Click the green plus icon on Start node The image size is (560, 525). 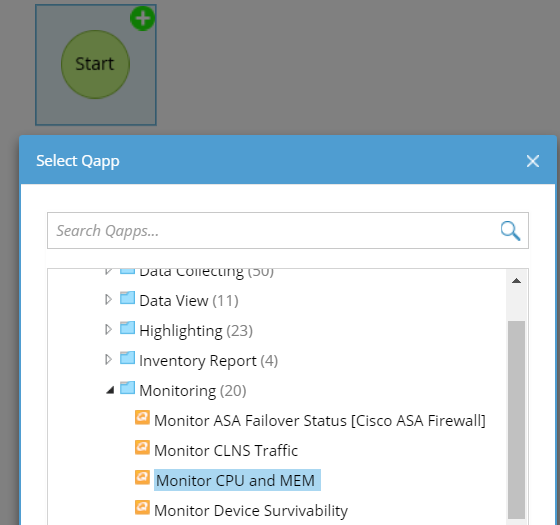[x=142, y=19]
